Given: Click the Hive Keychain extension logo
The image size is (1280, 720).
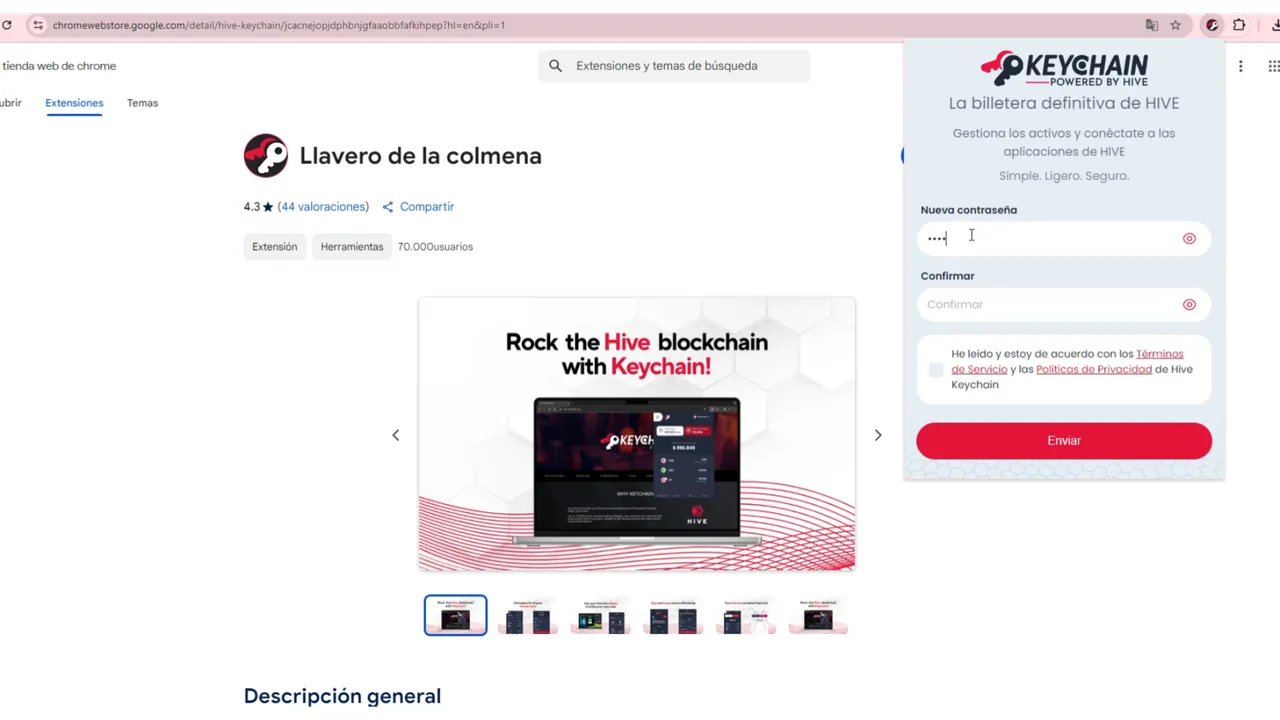Looking at the screenshot, I should coord(266,156).
